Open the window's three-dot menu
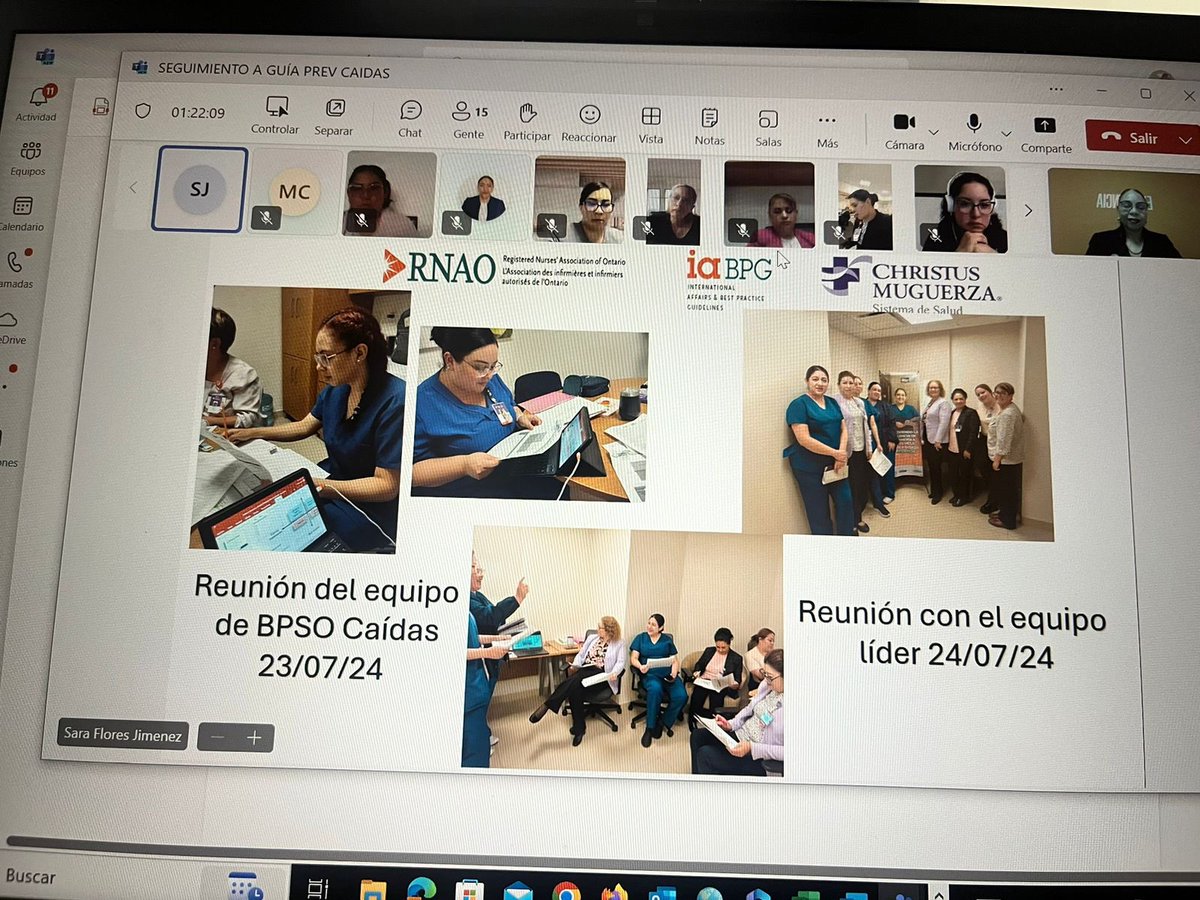 [x=1057, y=90]
